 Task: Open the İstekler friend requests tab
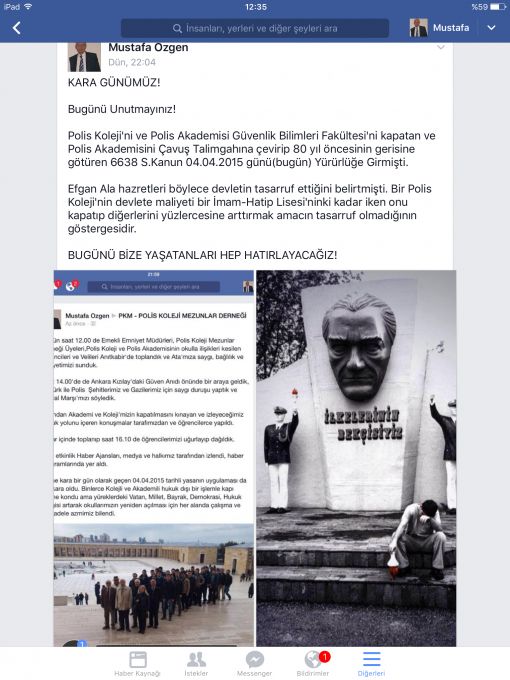click(196, 664)
